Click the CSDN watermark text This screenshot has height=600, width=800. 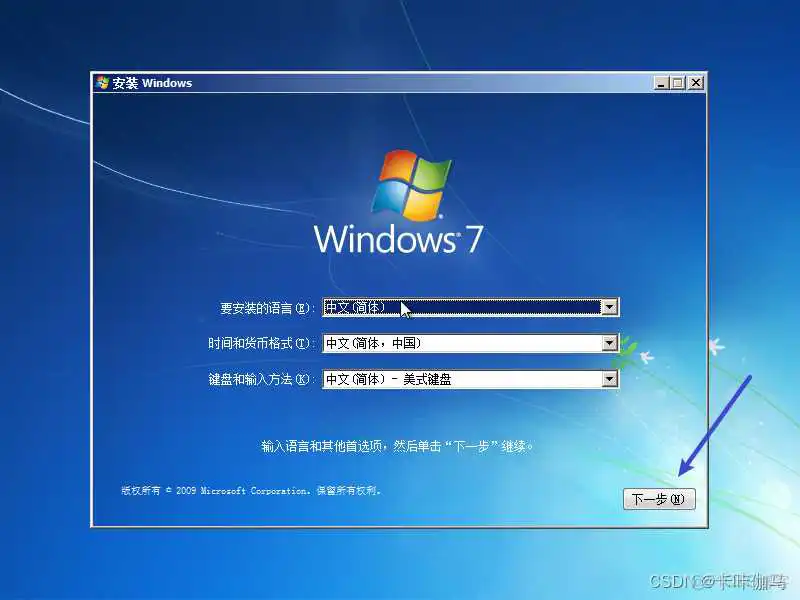pyautogui.click(x=720, y=578)
